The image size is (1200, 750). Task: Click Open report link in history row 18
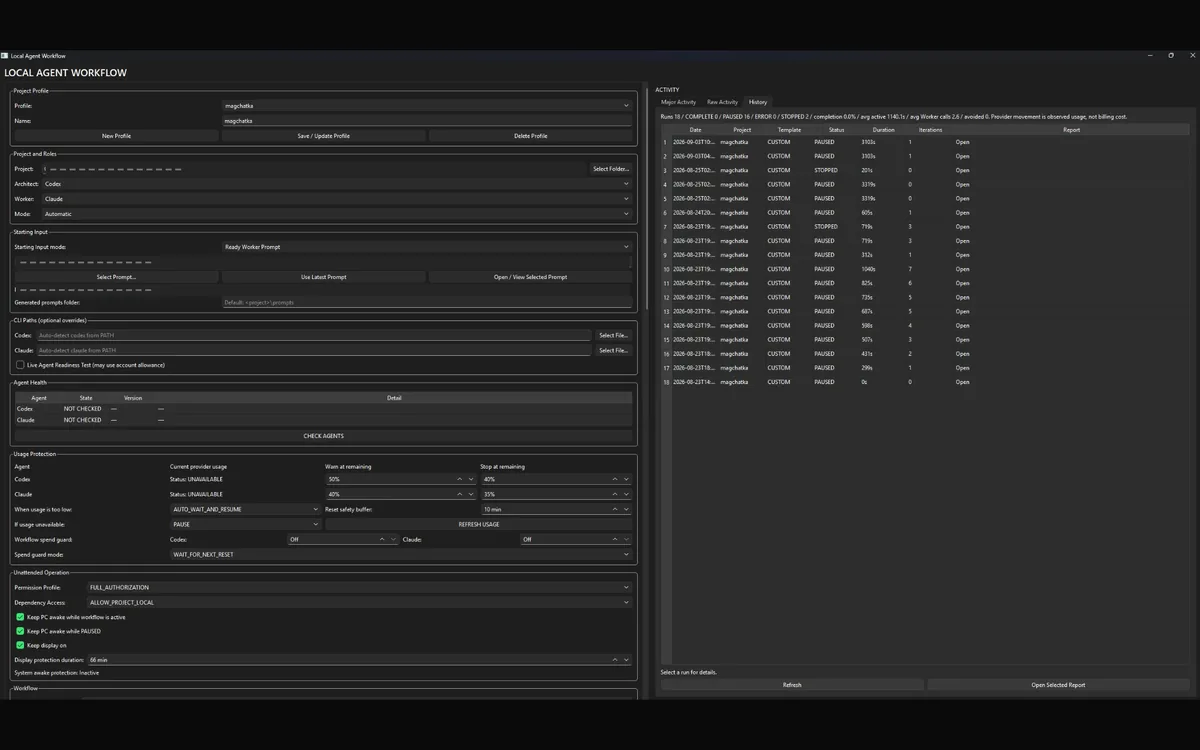tap(962, 382)
